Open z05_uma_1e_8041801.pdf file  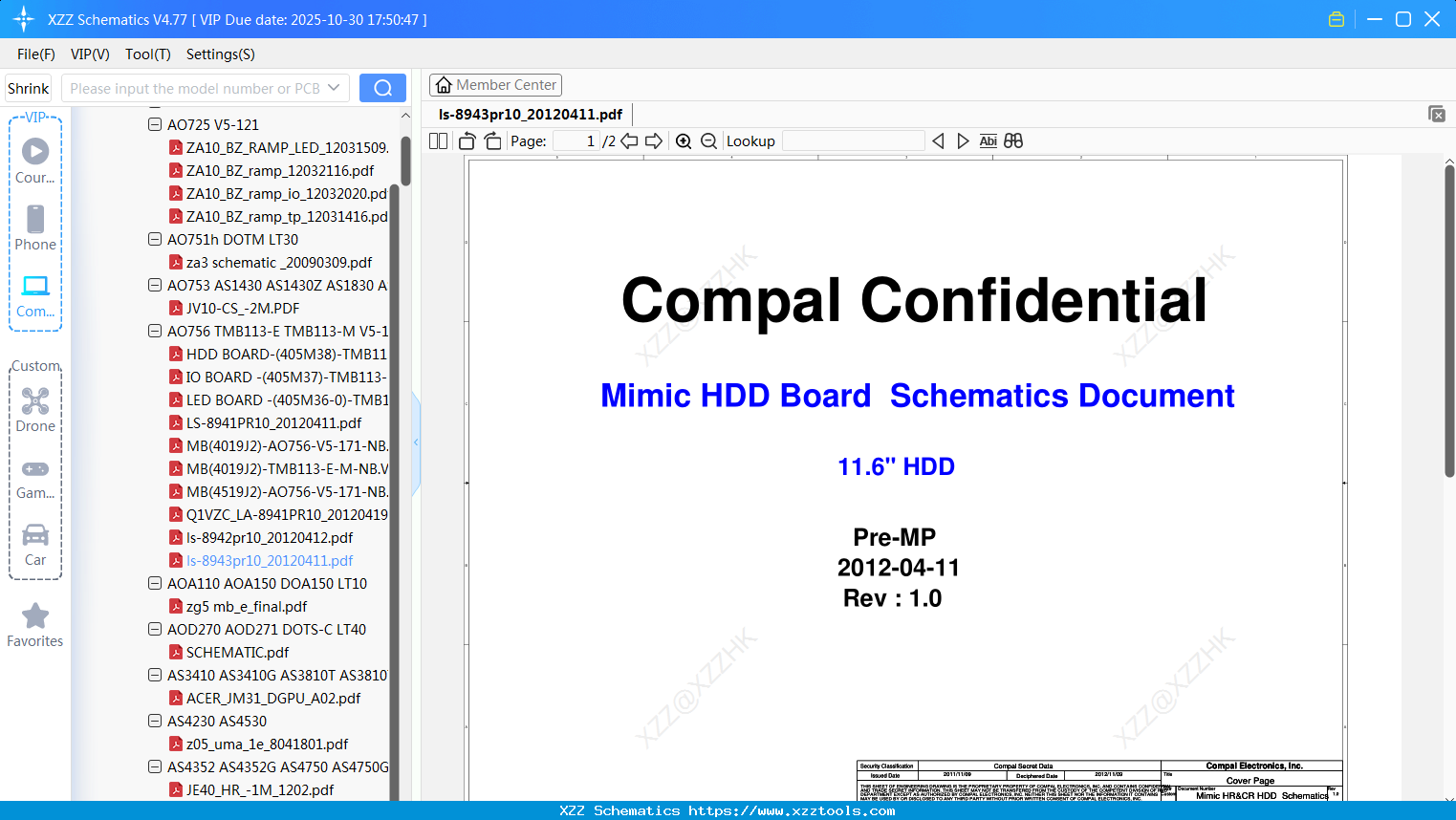click(259, 744)
